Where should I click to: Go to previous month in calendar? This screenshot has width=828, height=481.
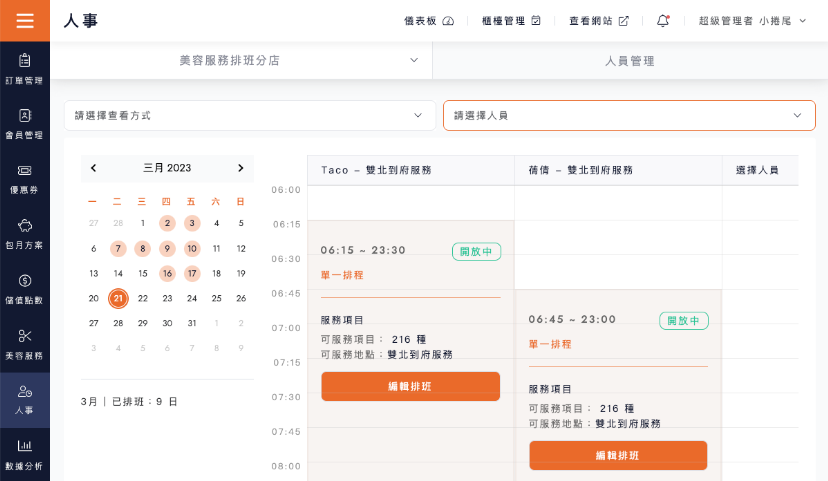coord(93,168)
